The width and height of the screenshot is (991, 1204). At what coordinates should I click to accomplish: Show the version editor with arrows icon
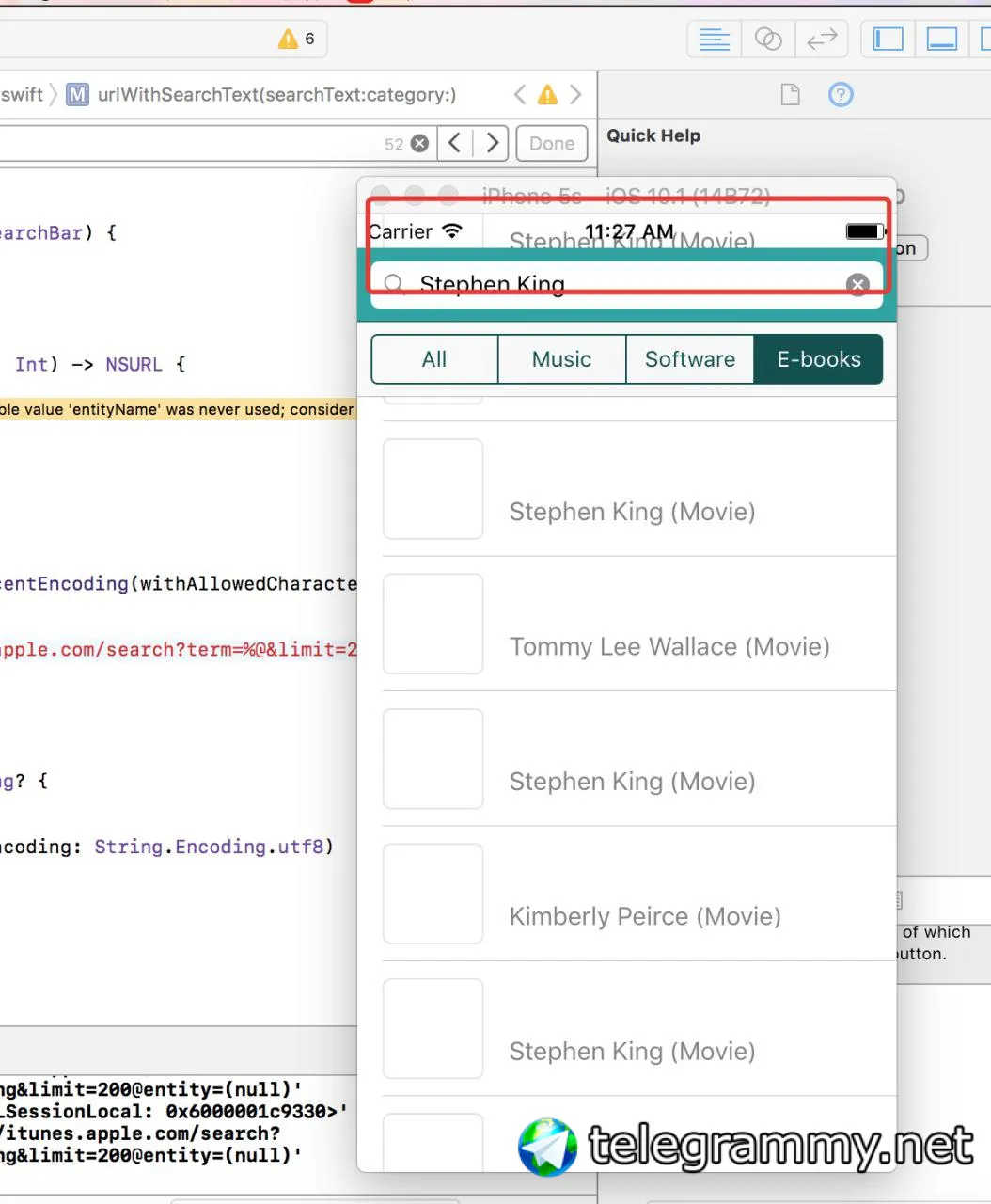click(822, 40)
